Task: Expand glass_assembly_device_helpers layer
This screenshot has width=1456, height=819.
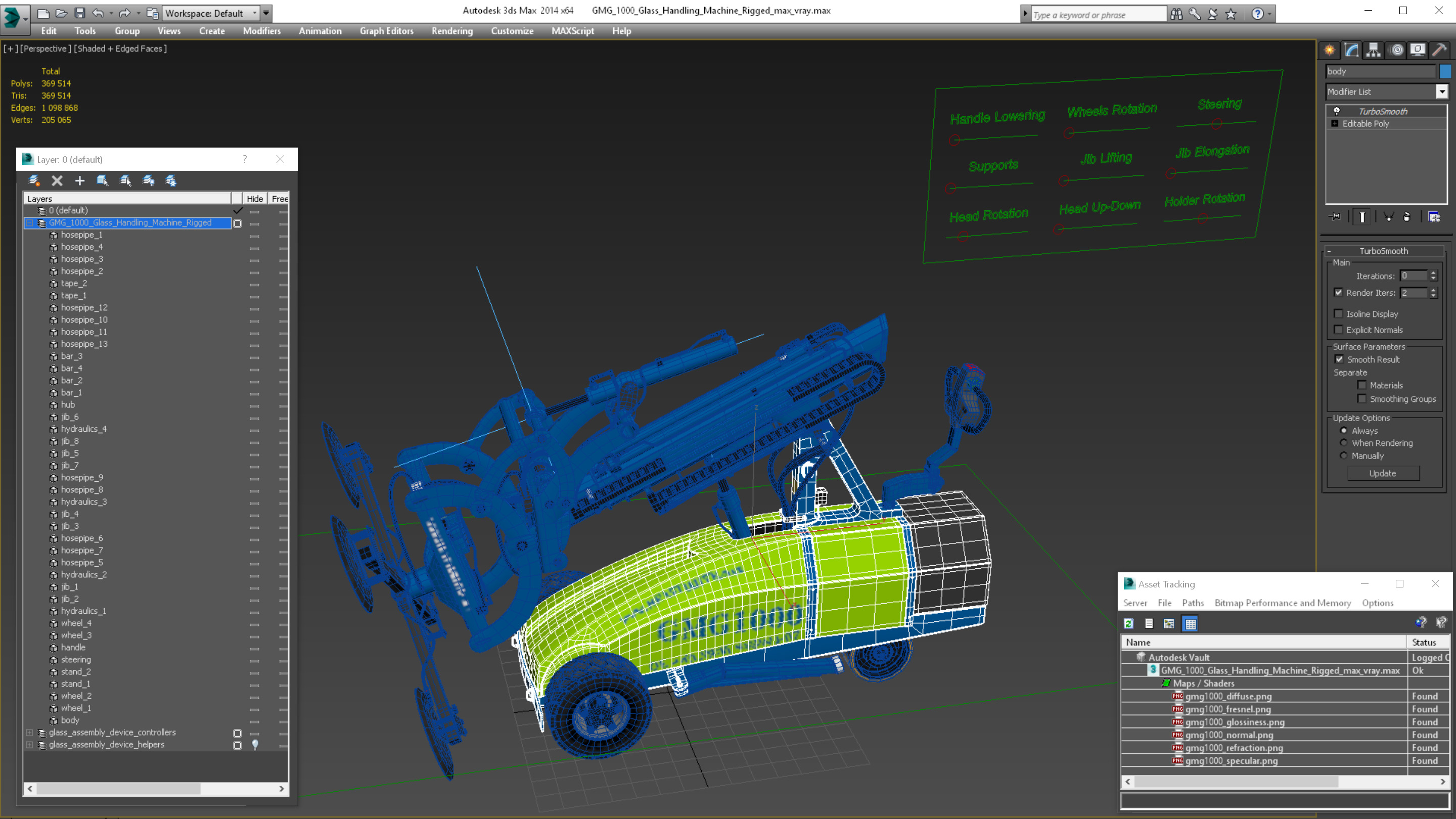Action: pos(30,745)
